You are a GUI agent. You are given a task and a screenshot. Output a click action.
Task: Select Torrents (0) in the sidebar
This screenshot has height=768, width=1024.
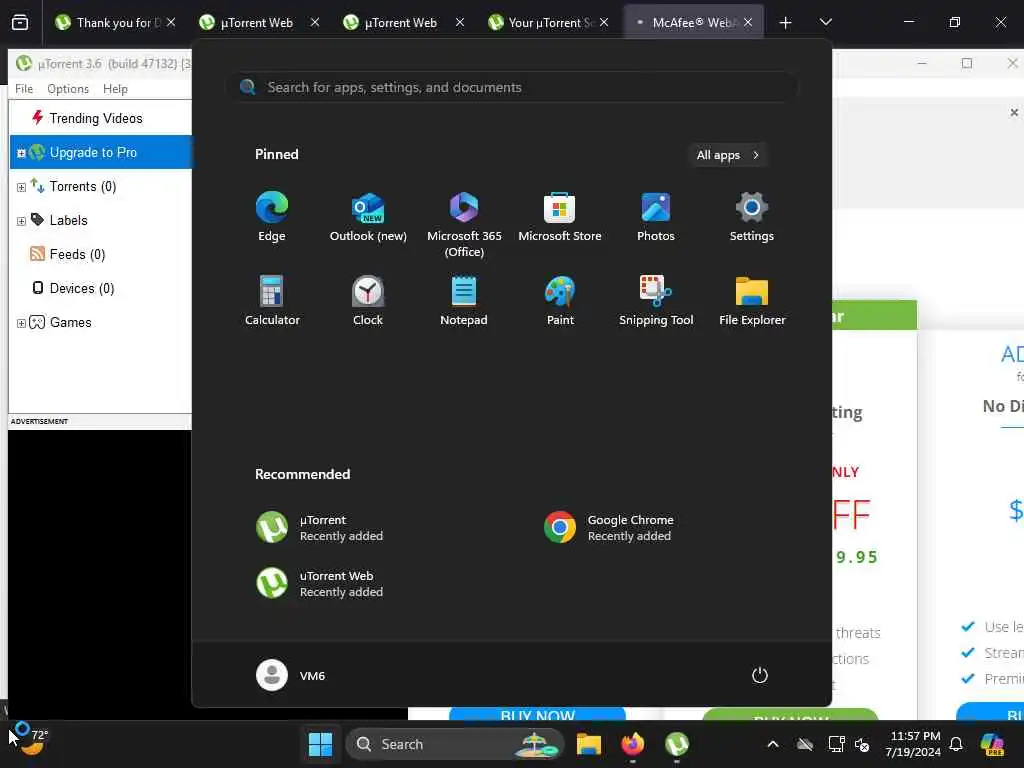(82, 187)
